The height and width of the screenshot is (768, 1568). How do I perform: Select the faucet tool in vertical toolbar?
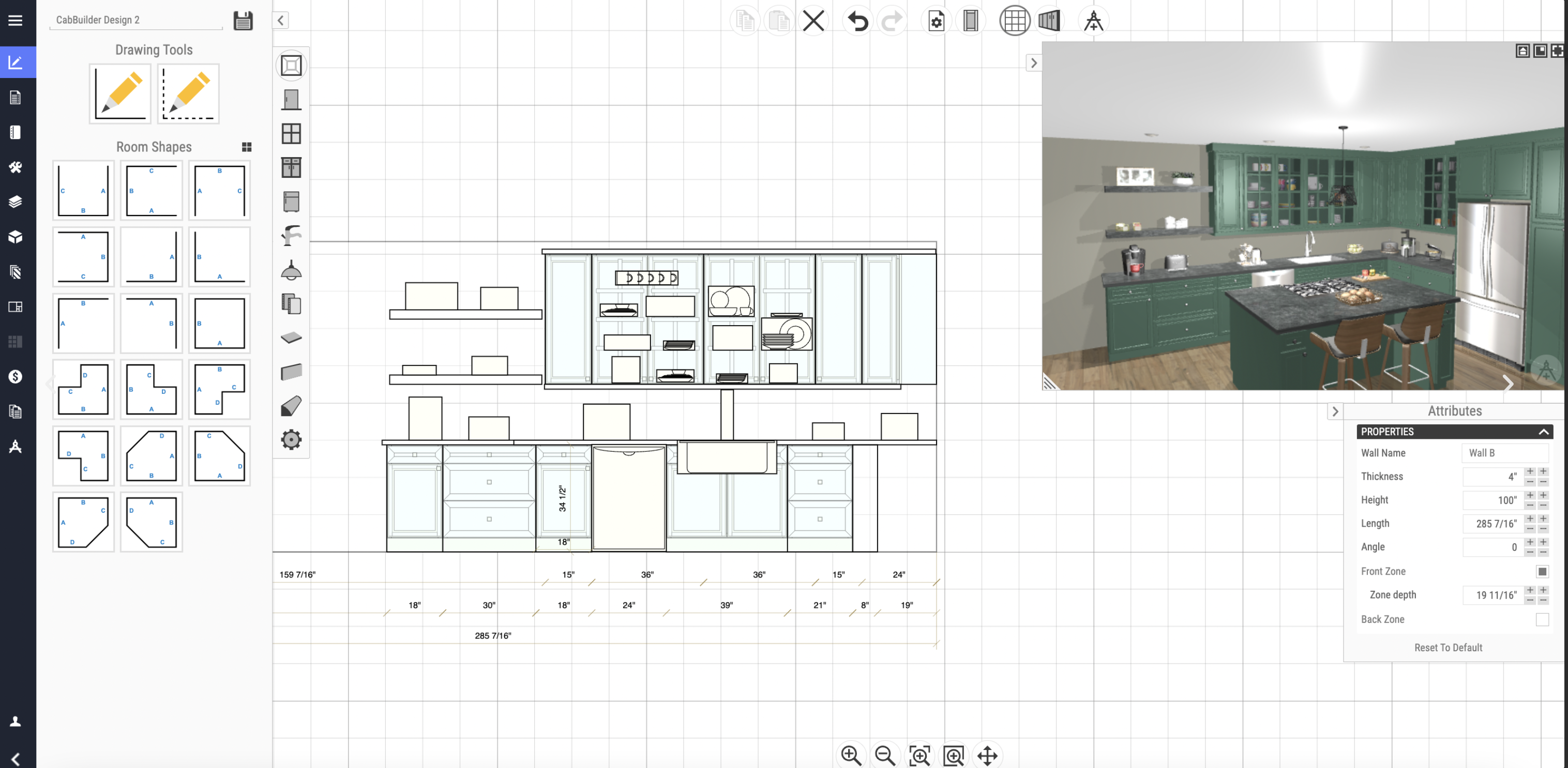291,235
